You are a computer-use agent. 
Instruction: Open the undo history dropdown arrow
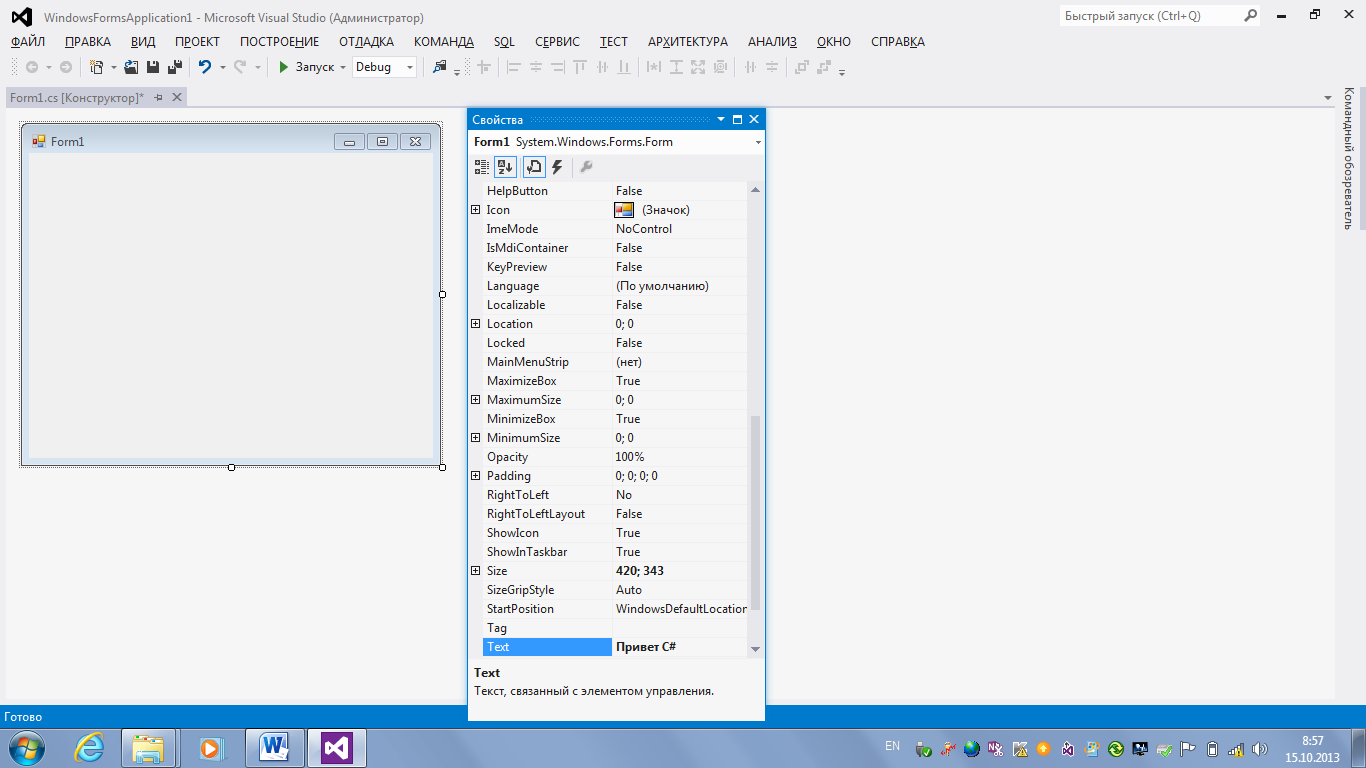(222, 67)
